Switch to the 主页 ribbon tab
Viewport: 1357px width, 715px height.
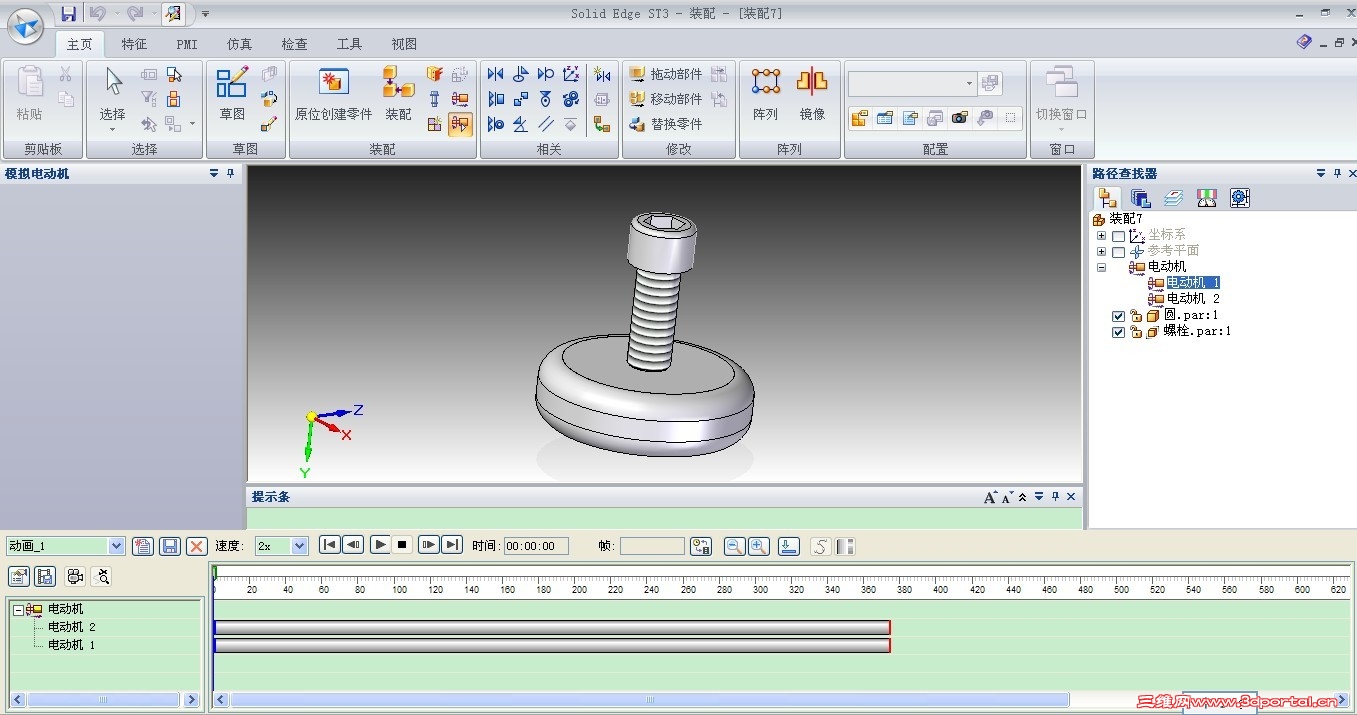pyautogui.click(x=79, y=44)
